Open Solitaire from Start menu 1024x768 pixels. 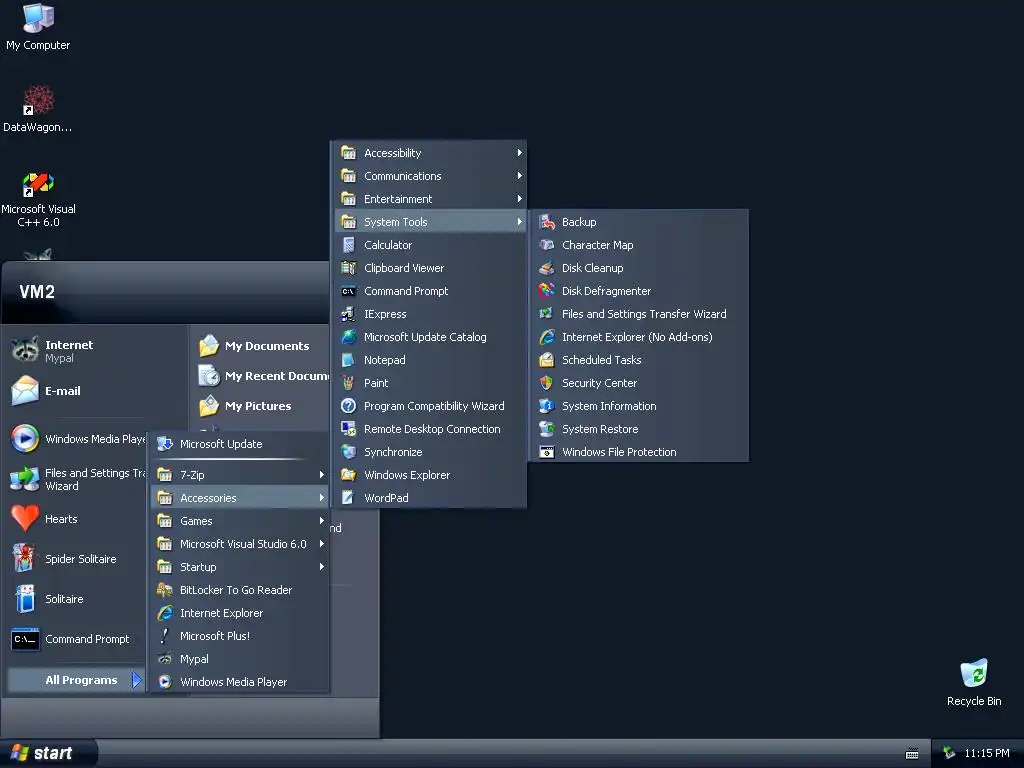[x=77, y=599]
